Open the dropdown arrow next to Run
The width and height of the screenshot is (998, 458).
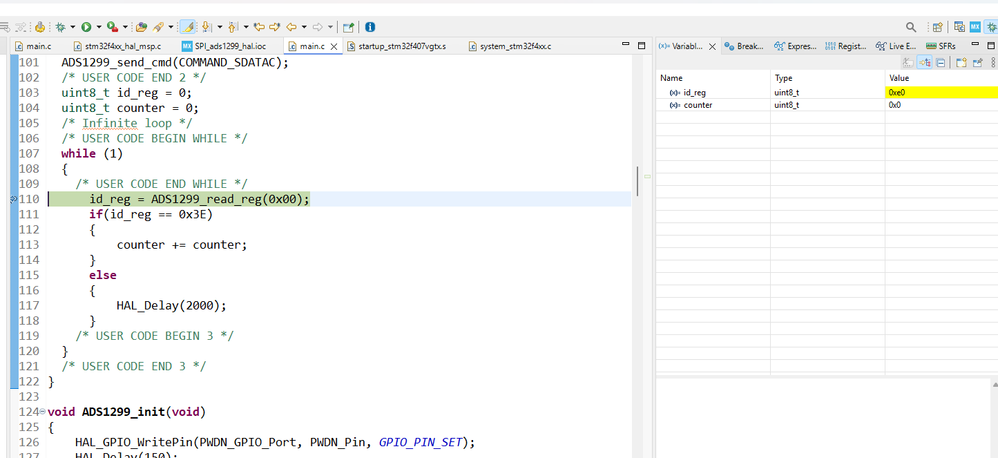pos(98,27)
